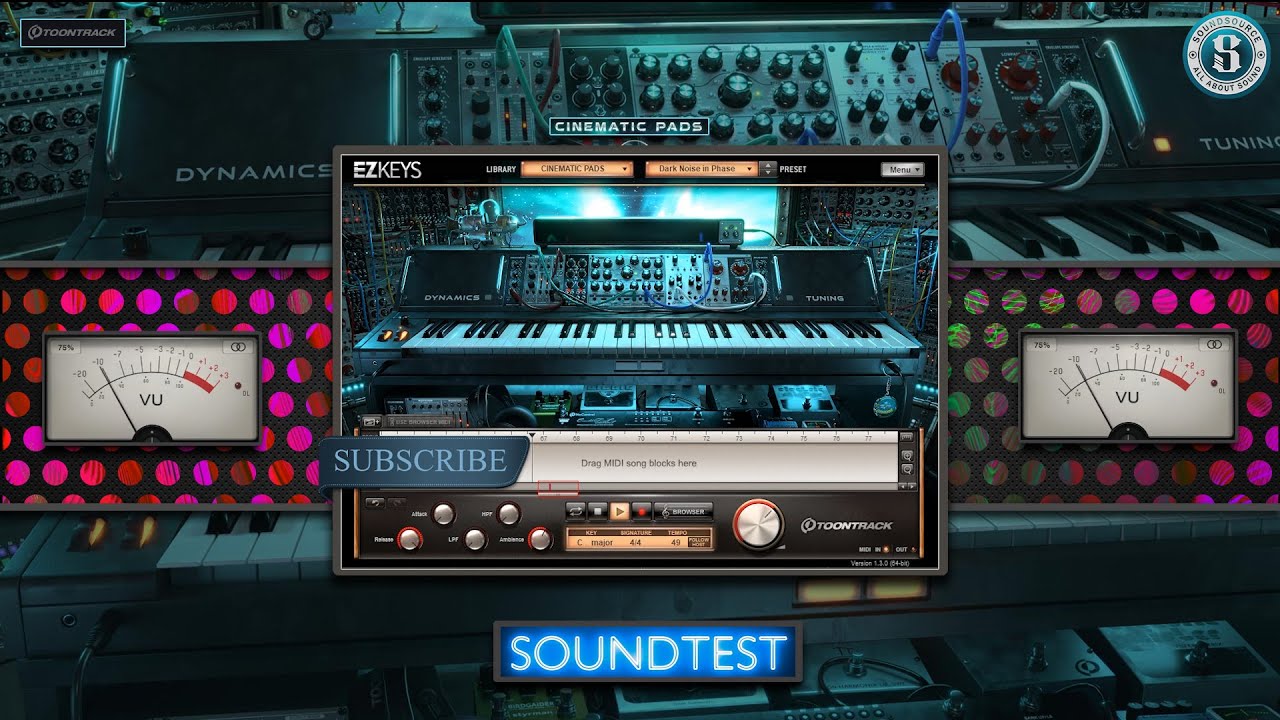Click bar 70 on the timeline ruler

(641, 438)
